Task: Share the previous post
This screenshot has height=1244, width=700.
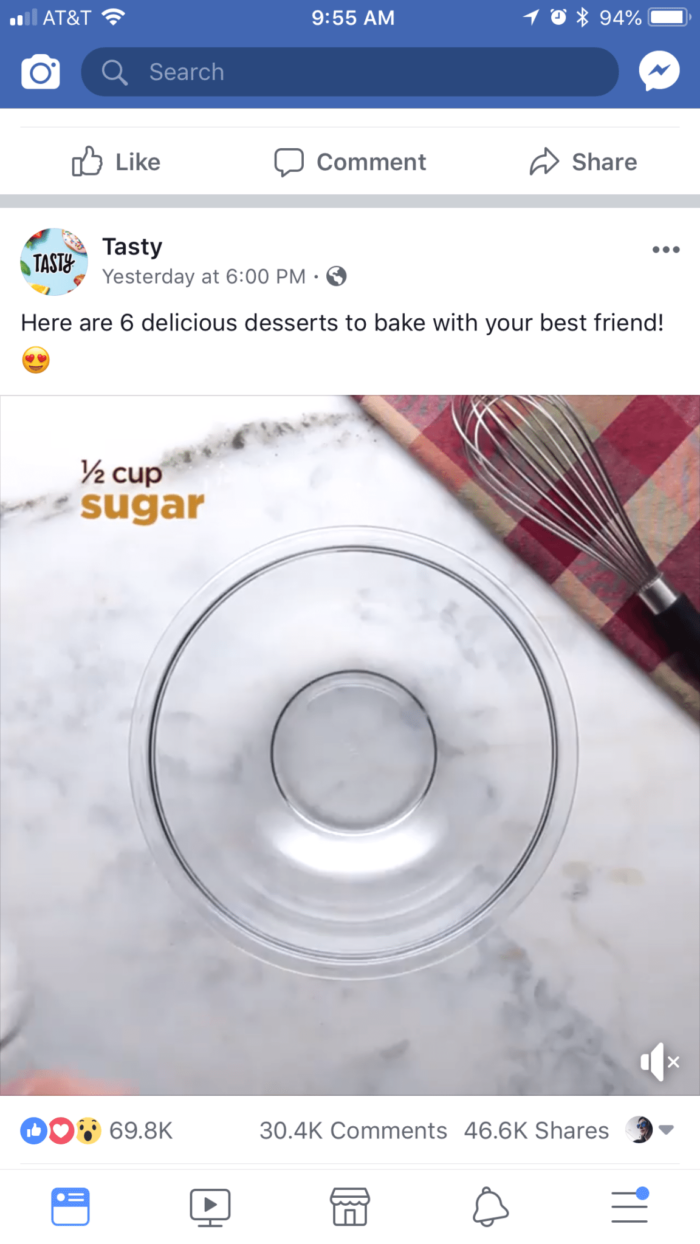Action: coord(583,162)
